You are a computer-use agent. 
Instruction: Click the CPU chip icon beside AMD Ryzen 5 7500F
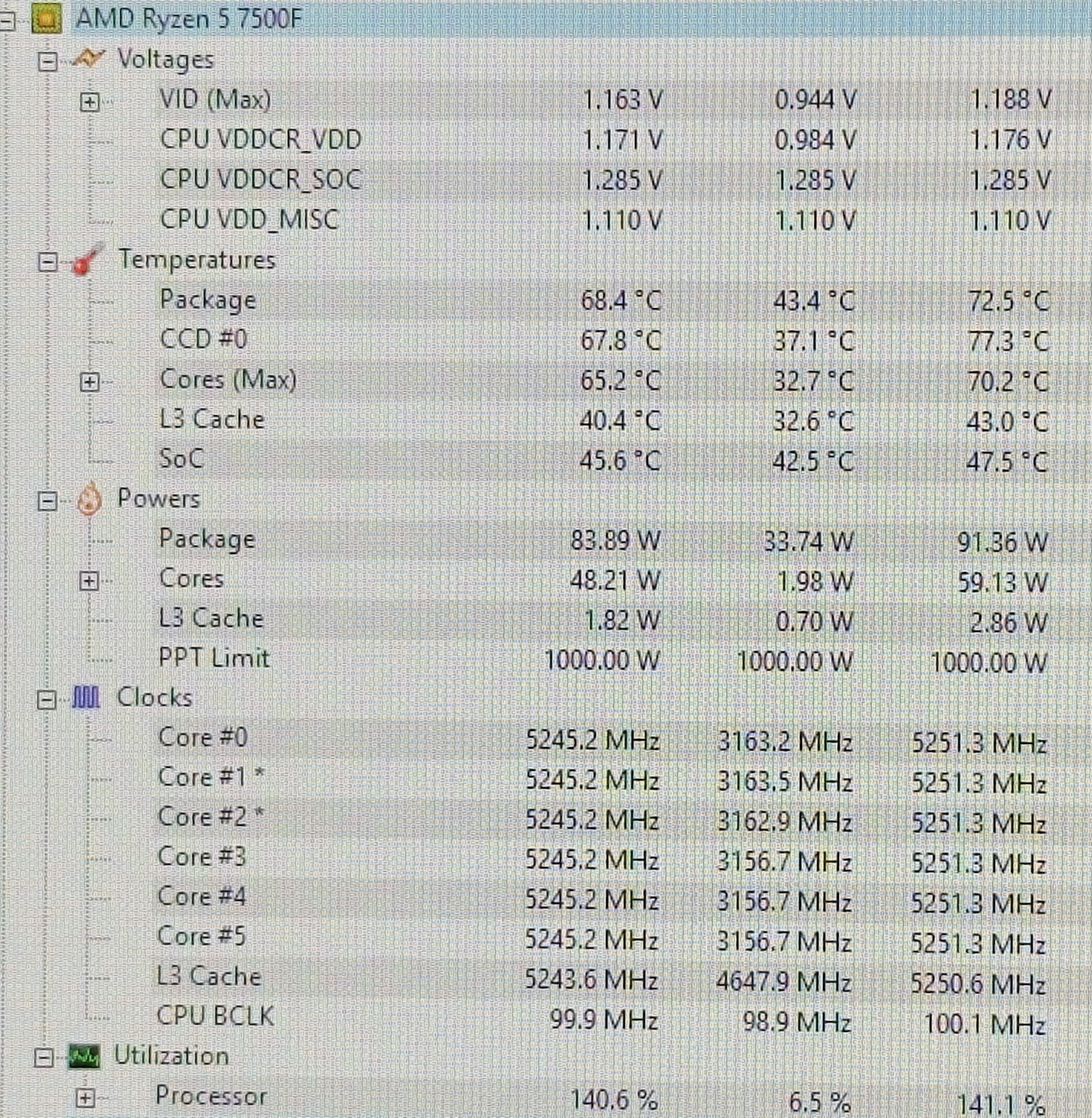pos(46,19)
